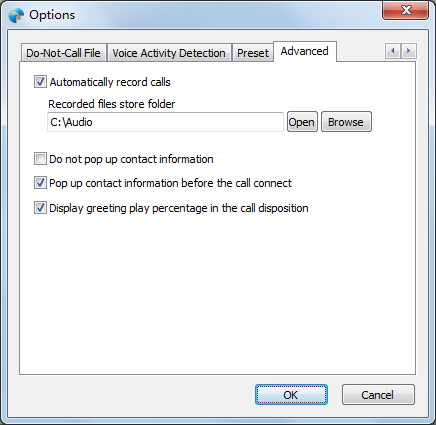Disable Automatically record calls

coord(40,82)
